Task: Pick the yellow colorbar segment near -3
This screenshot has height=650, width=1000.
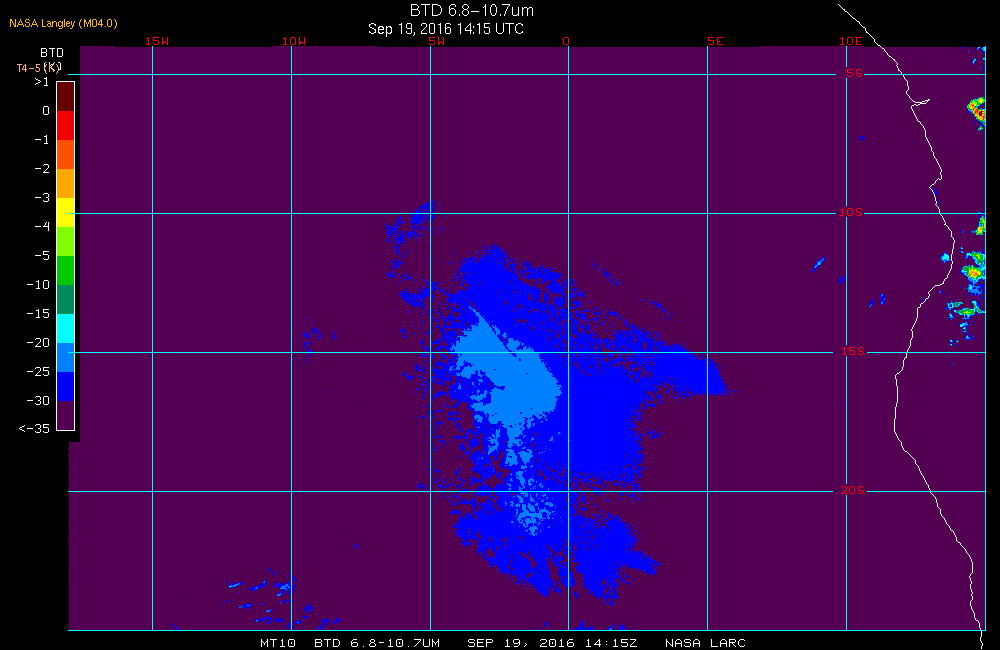Action: coord(66,212)
